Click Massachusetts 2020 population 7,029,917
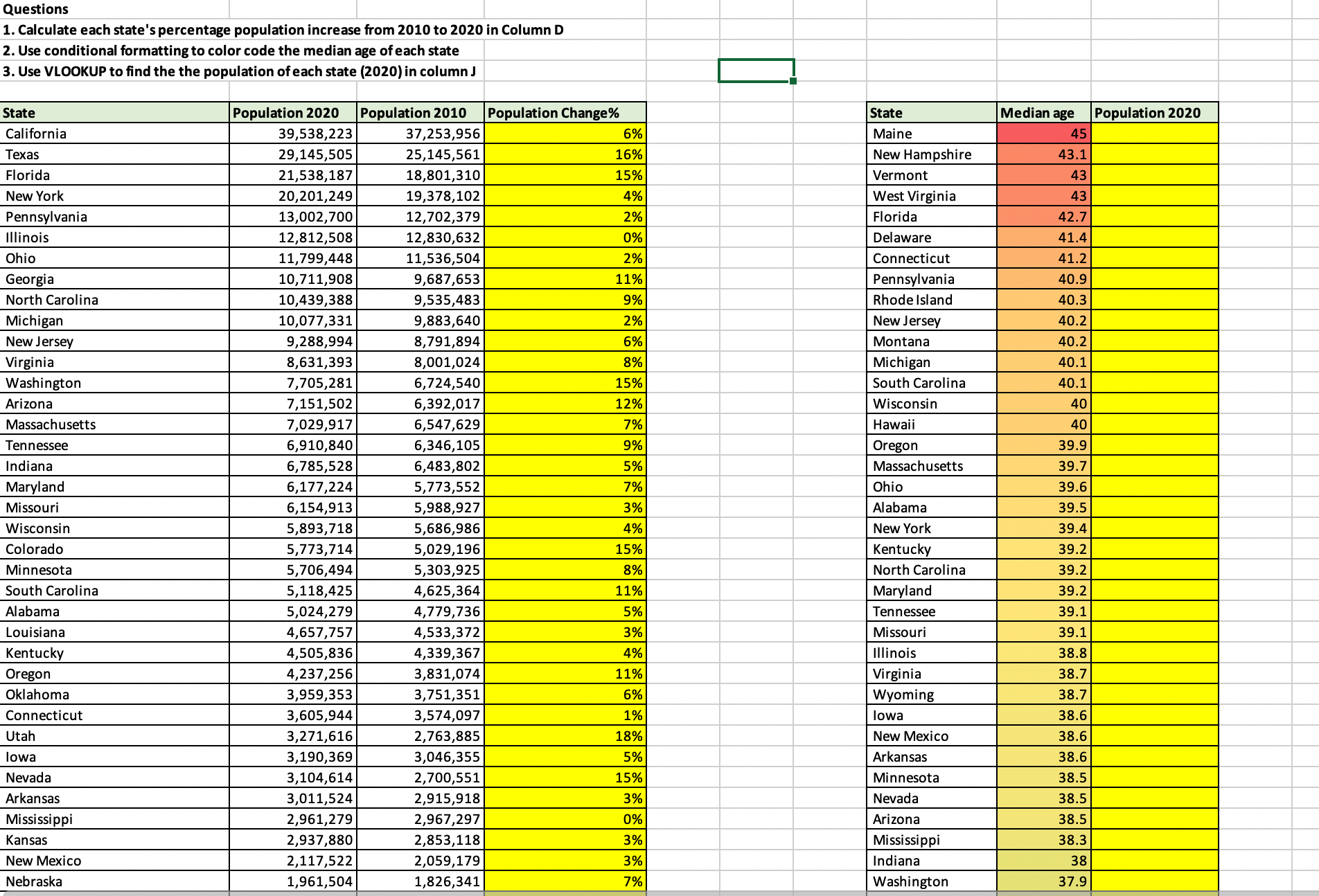Viewport: 1319px width, 896px height. point(293,424)
